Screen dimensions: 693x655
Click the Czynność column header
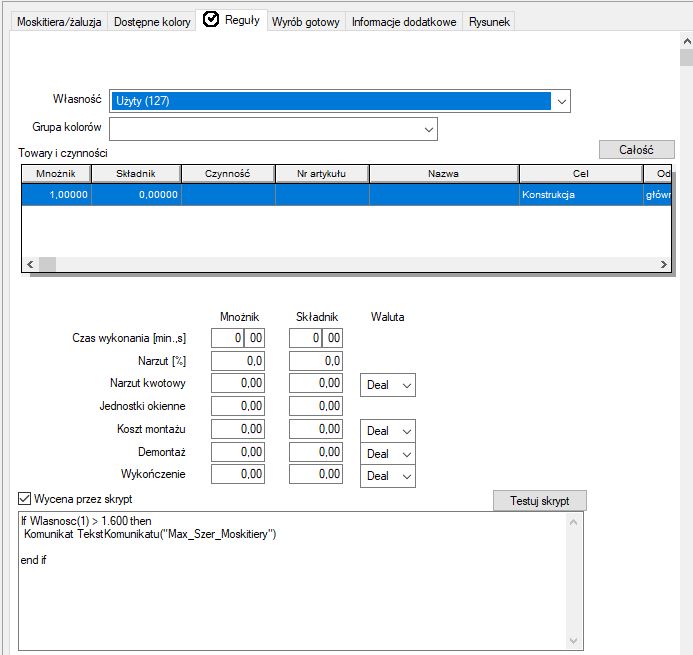click(x=228, y=174)
